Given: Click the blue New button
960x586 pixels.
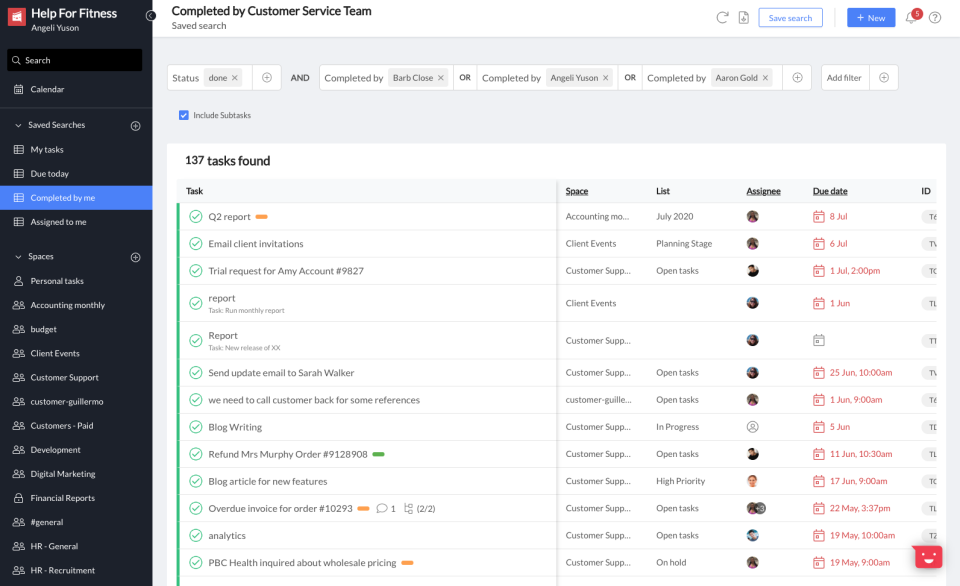Looking at the screenshot, I should coord(870,17).
